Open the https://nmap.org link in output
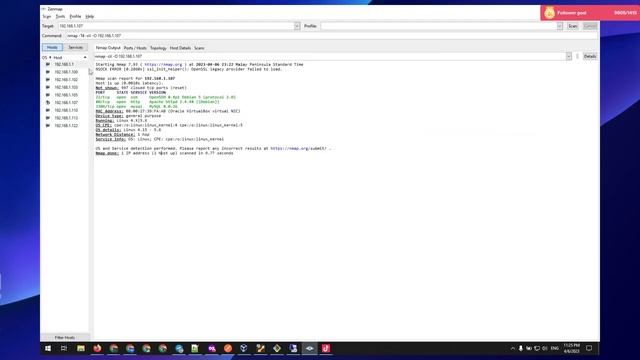 [163, 64]
